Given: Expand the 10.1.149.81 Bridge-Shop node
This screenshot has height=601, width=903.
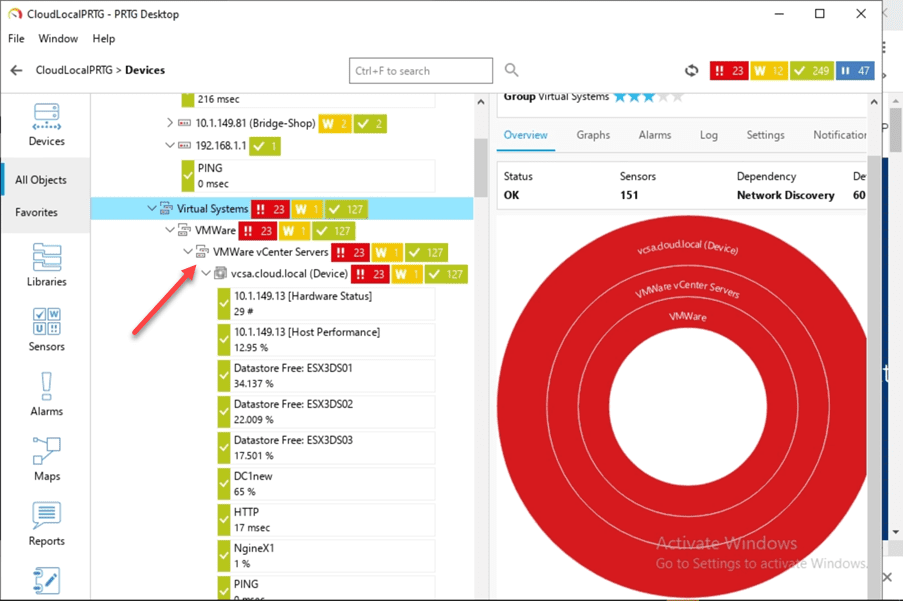Looking at the screenshot, I should pyautogui.click(x=170, y=123).
